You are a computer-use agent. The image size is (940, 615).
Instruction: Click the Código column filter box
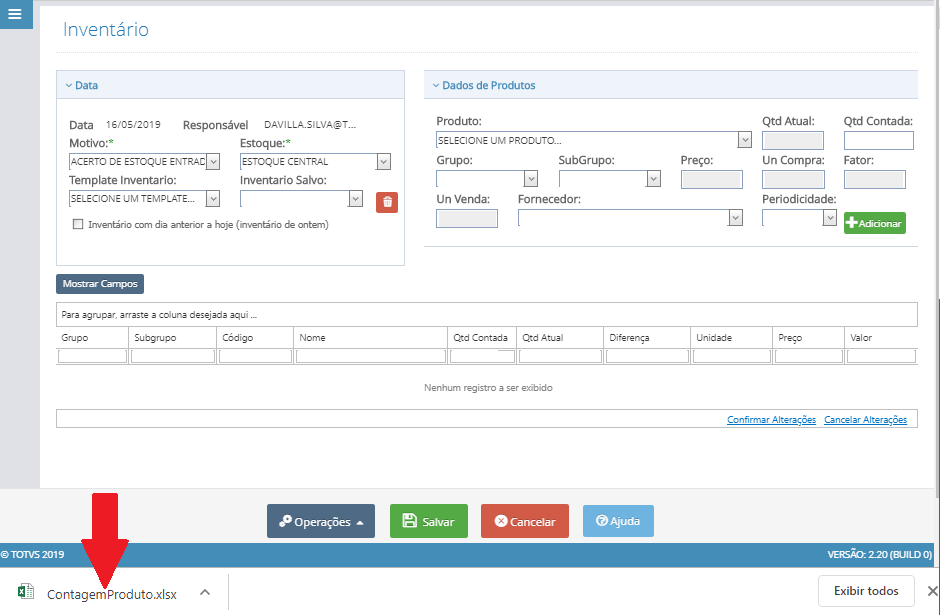(255, 356)
